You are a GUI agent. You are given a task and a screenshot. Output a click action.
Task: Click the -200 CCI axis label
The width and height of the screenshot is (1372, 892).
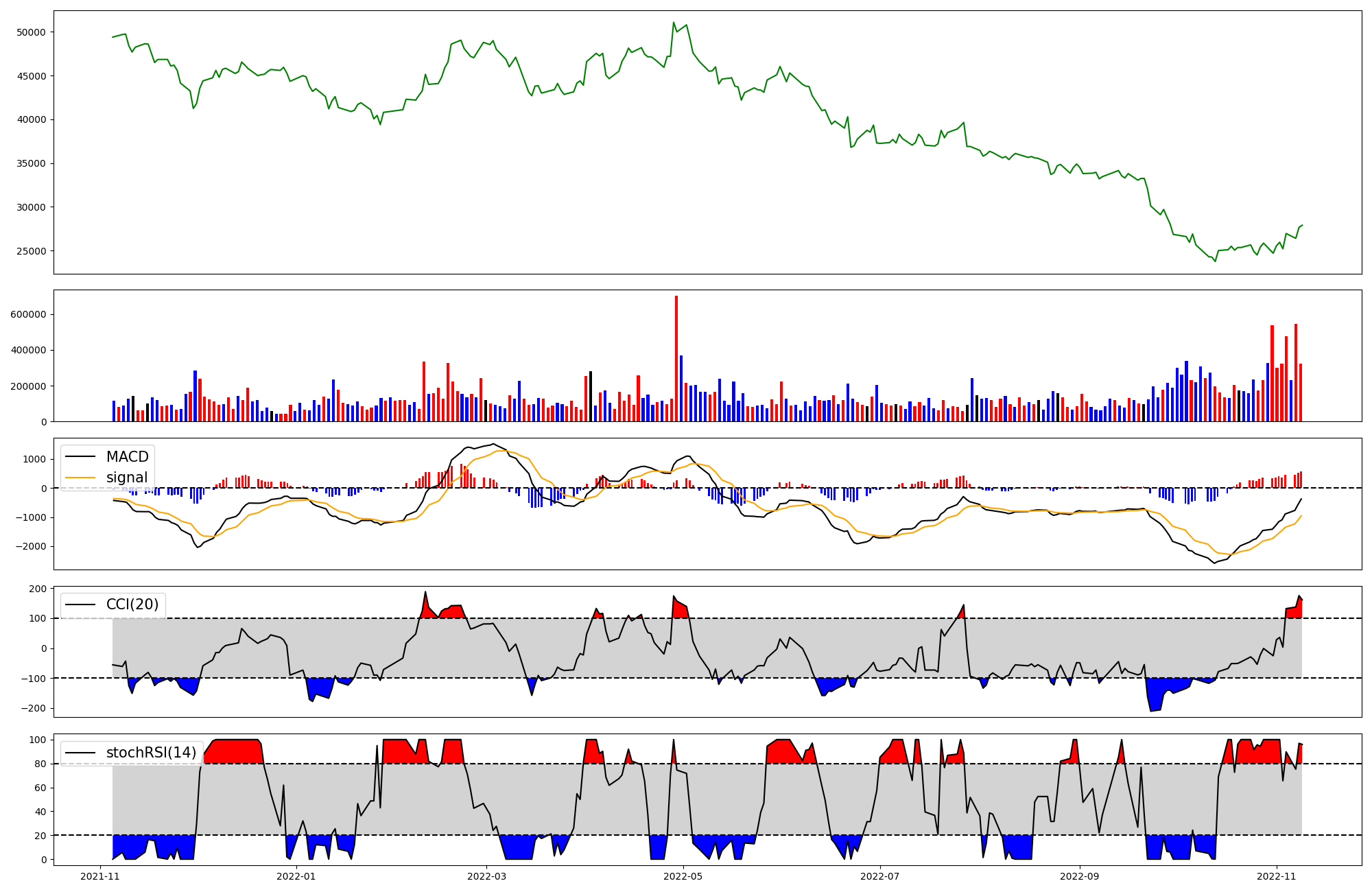[x=35, y=709]
